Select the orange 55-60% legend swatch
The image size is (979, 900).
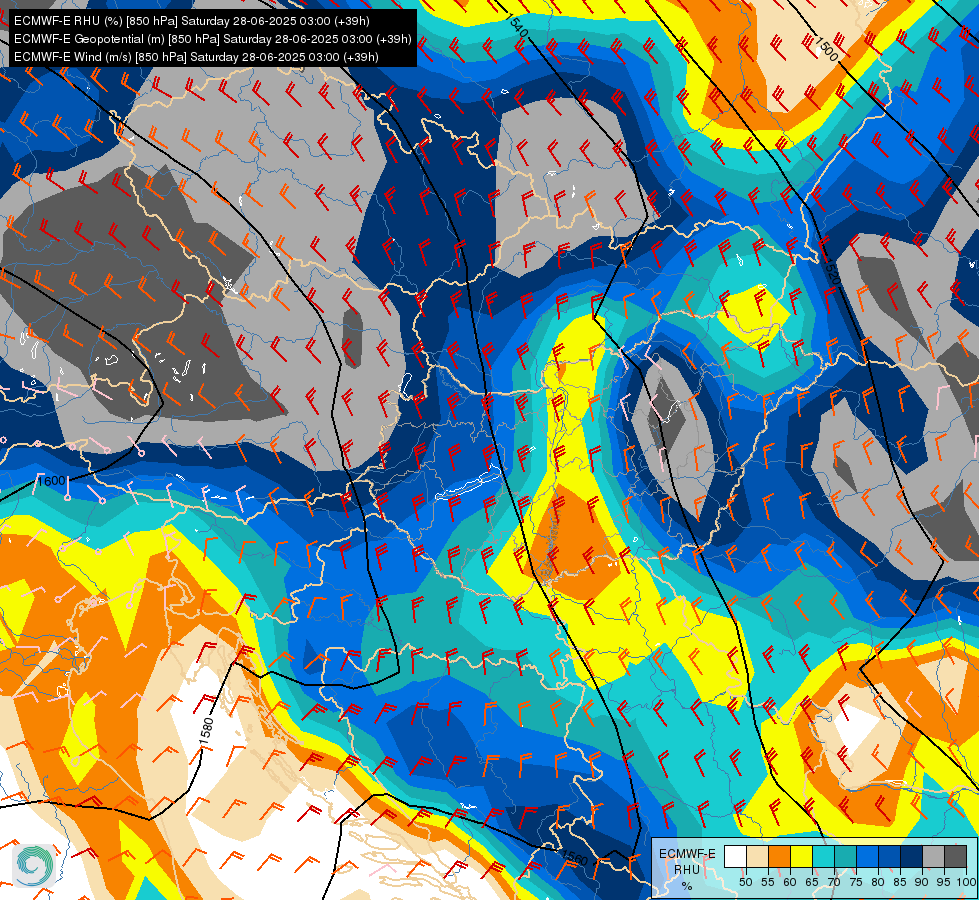(780, 856)
